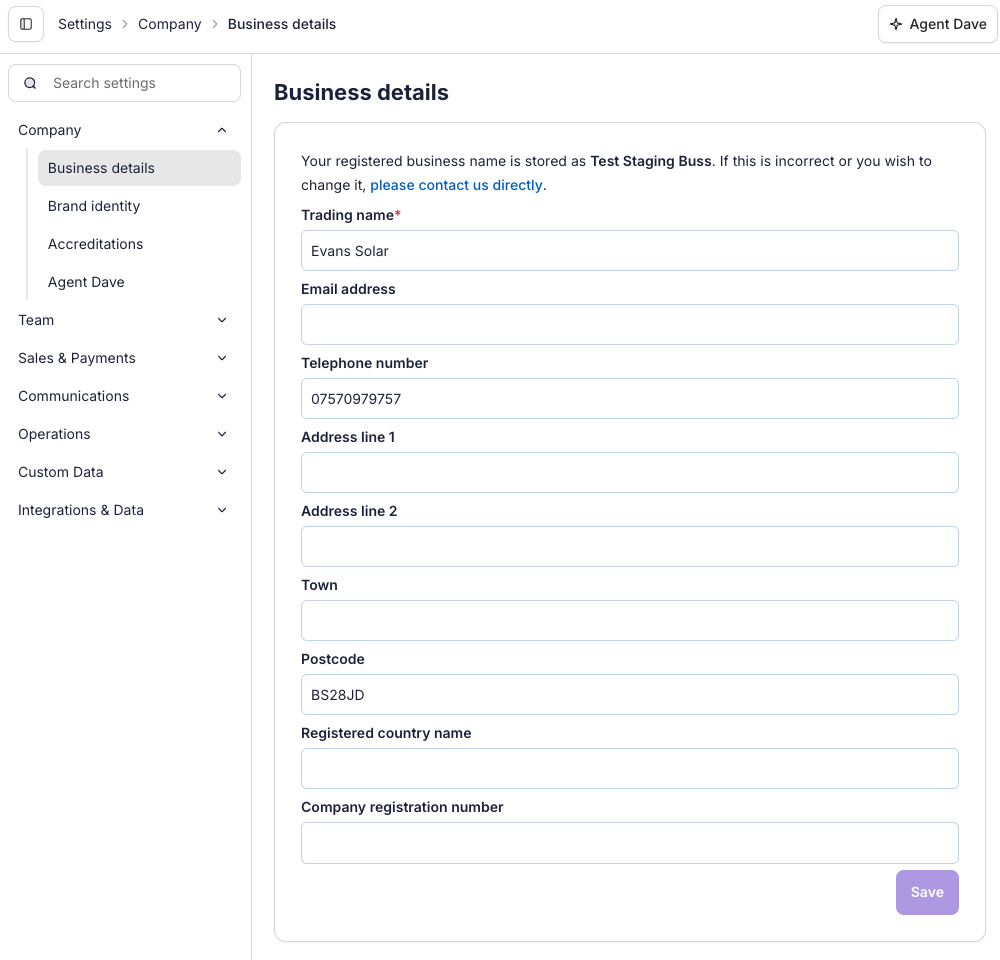
Task: Click the 'Registered country name' label
Action: click(x=386, y=733)
